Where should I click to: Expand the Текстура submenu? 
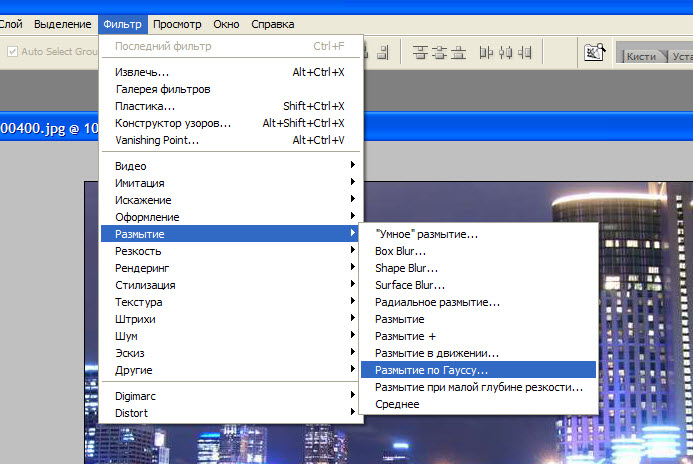click(230, 302)
